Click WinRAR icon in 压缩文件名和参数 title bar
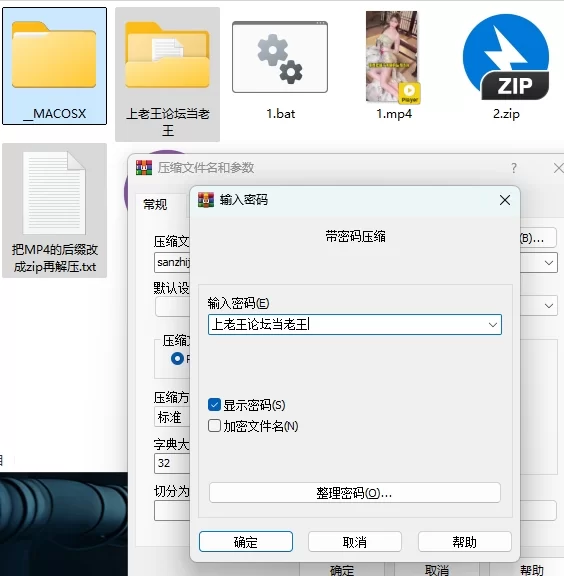 point(144,168)
